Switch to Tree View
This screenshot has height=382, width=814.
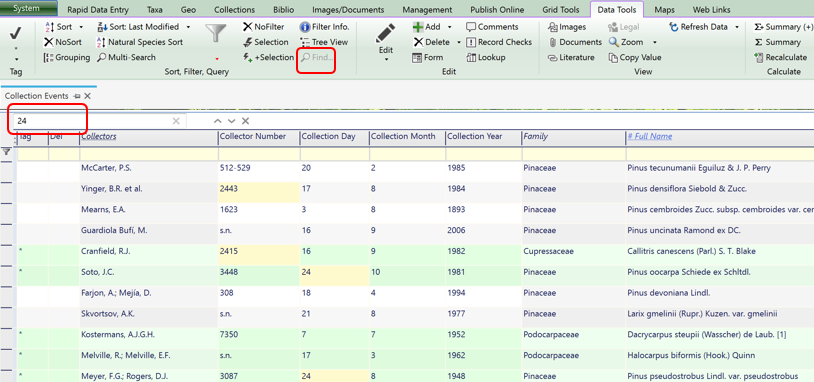pos(324,42)
